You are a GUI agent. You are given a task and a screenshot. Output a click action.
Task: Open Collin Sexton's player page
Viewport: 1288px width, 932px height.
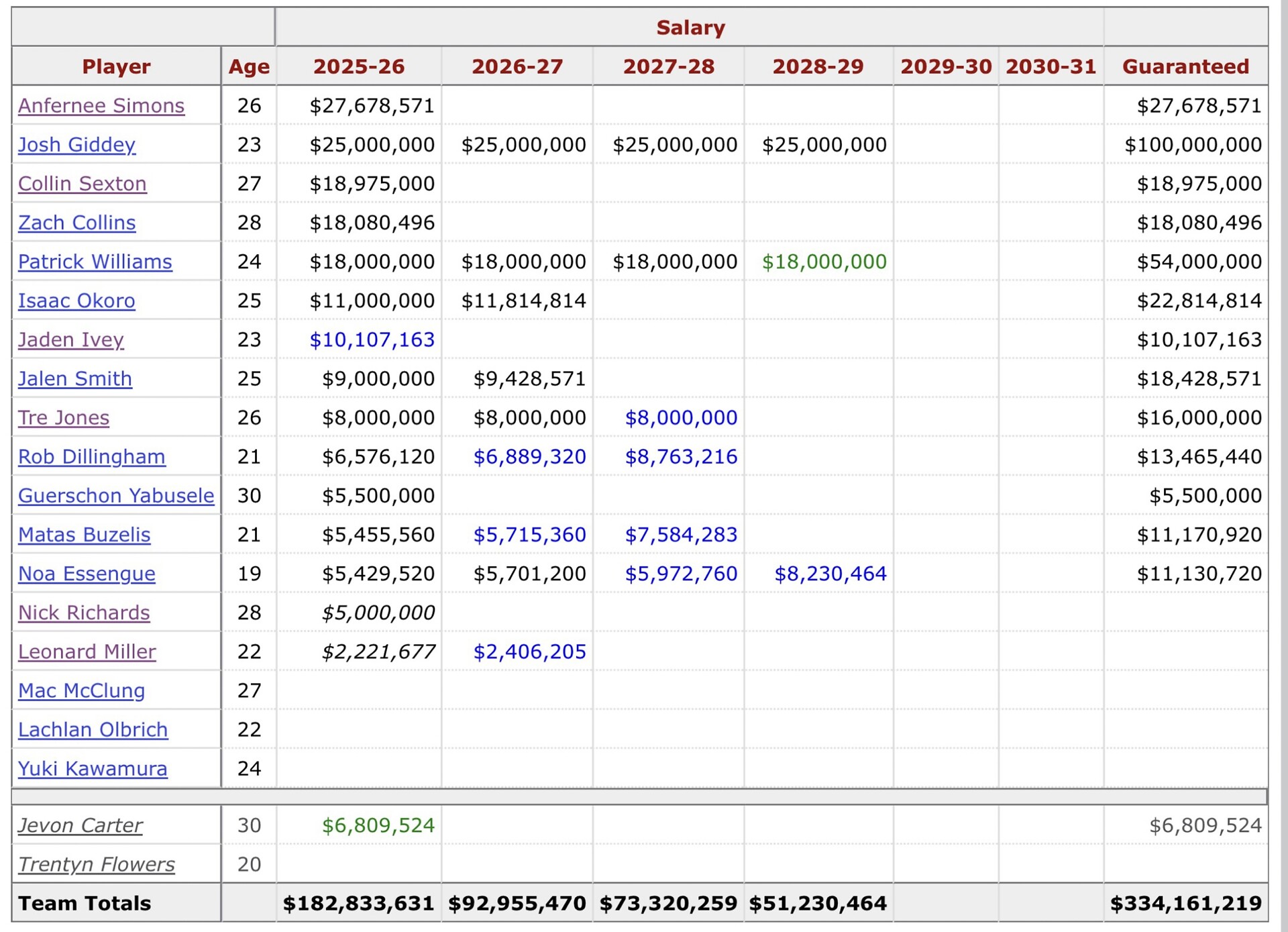point(82,183)
